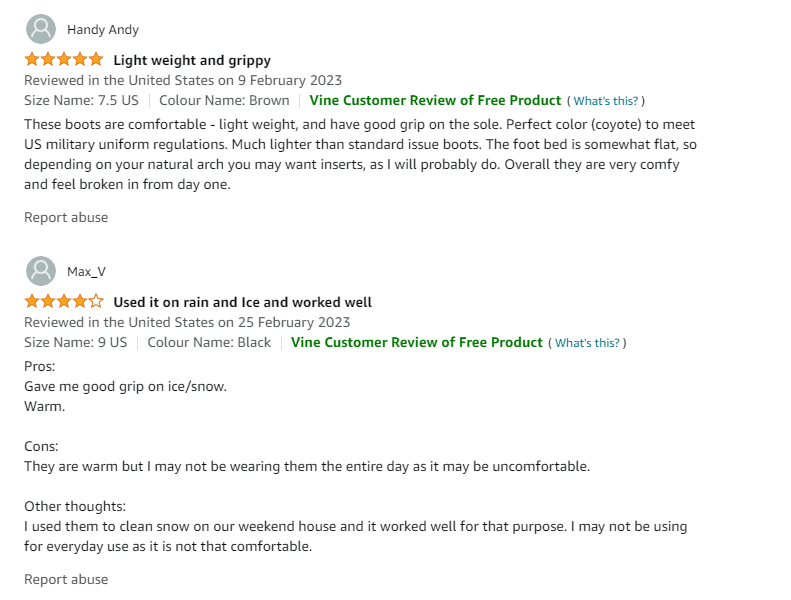791x600 pixels.
Task: Click the five-star rating on Handy Andy's review
Action: pos(64,60)
